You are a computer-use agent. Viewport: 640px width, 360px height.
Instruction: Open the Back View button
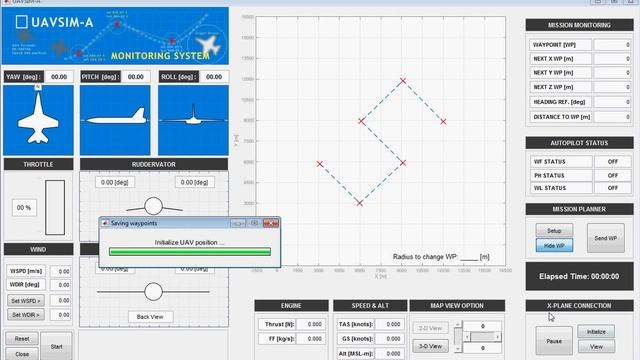click(150, 317)
